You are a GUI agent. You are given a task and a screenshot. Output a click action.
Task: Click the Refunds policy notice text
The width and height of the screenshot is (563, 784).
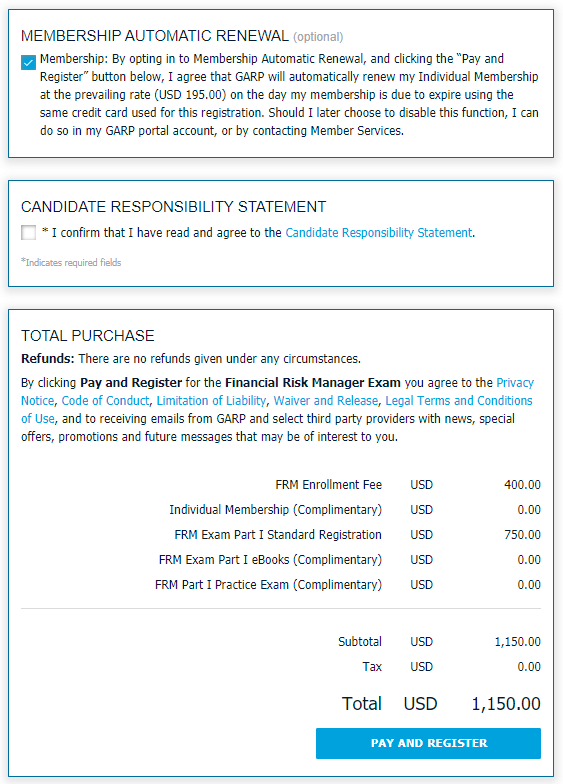[191, 358]
